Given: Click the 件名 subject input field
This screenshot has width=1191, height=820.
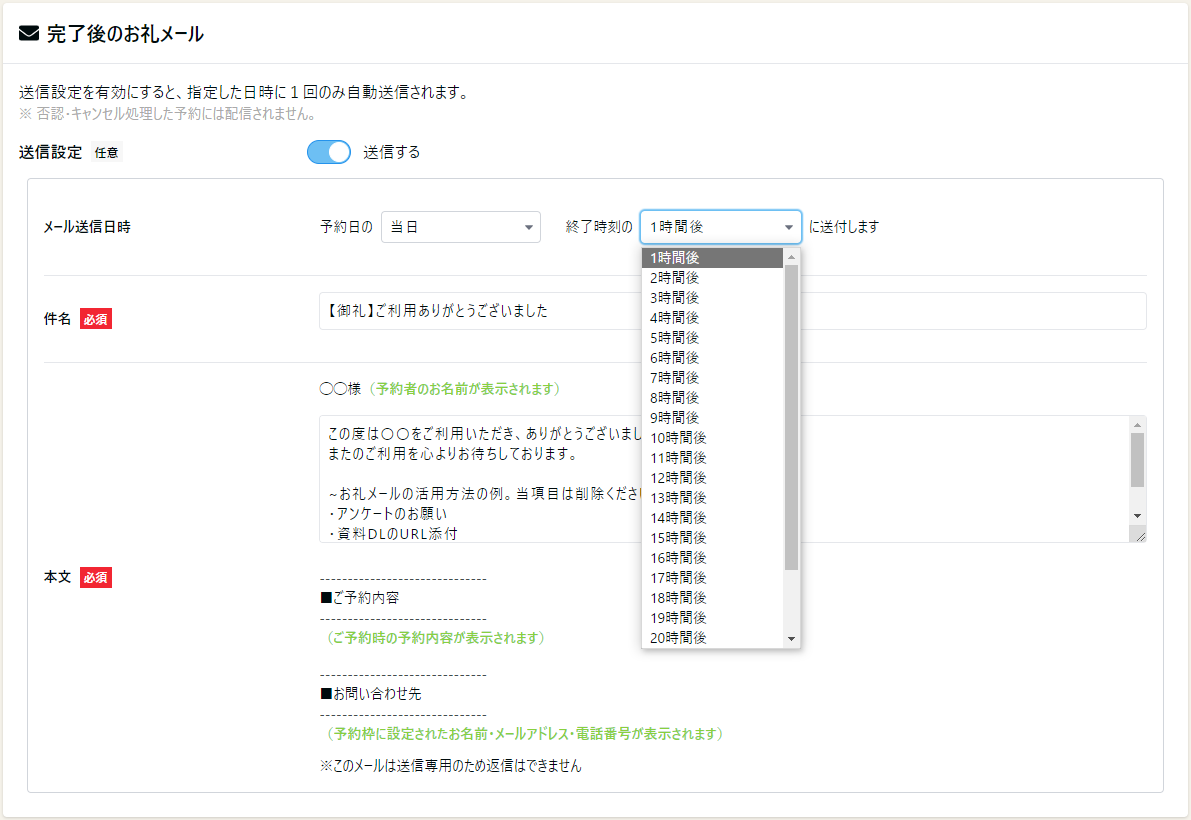Looking at the screenshot, I should click(732, 311).
